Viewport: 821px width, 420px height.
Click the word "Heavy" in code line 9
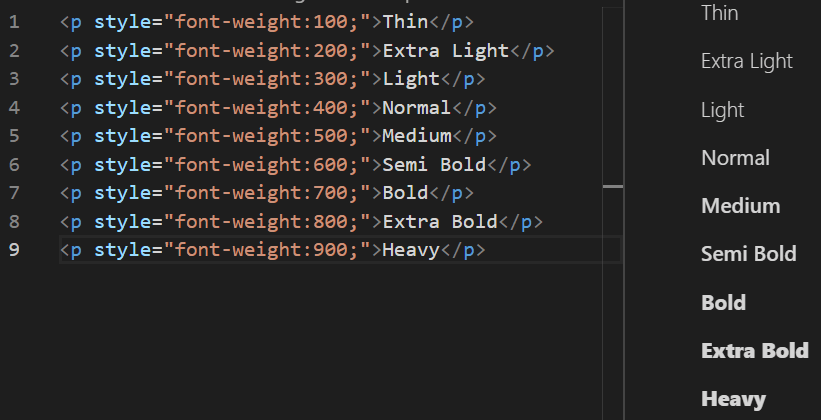tap(411, 250)
